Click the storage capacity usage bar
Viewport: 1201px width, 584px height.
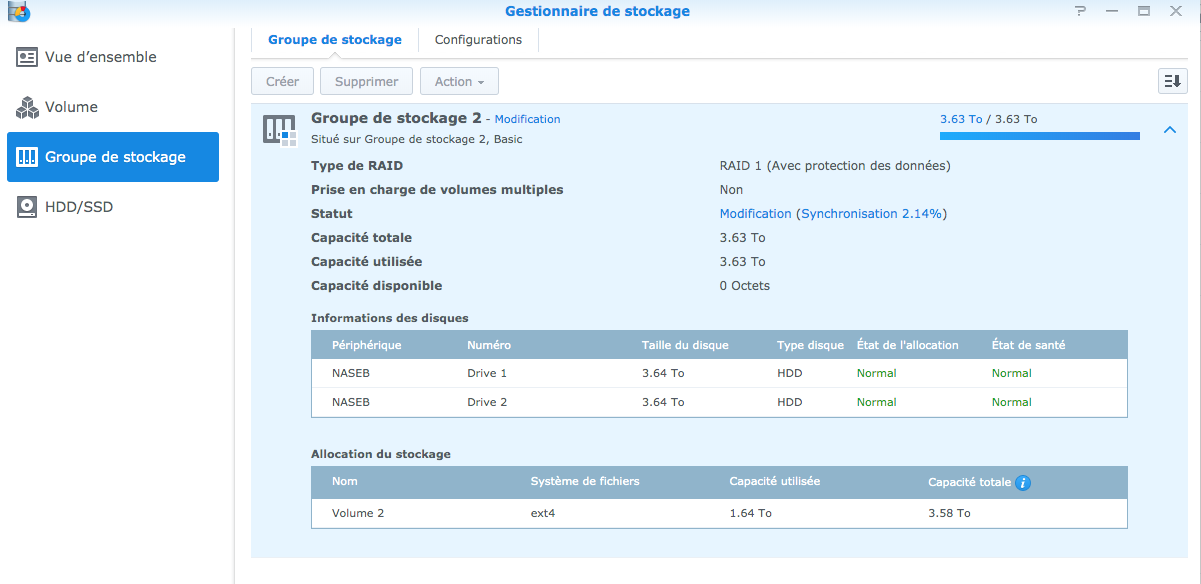click(1039, 136)
